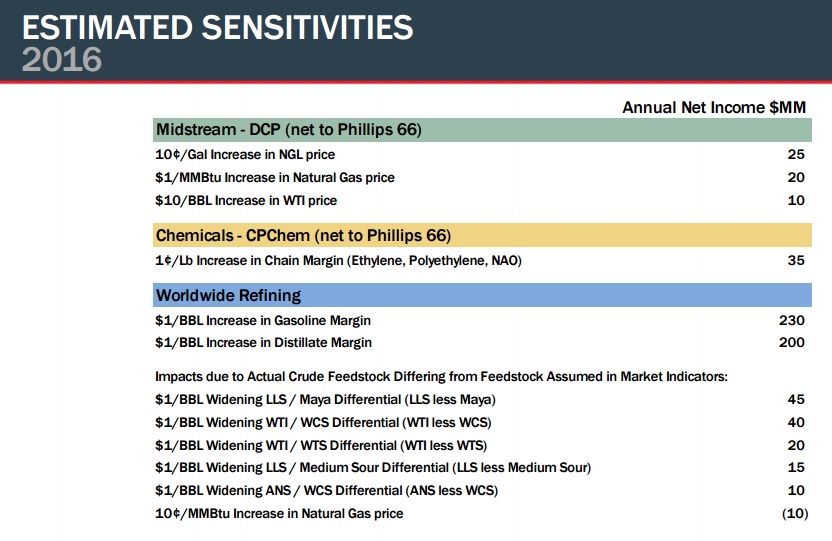The width and height of the screenshot is (832, 541).
Task: Click the LLS / Medium Sour Differential row
Action: [x=373, y=468]
